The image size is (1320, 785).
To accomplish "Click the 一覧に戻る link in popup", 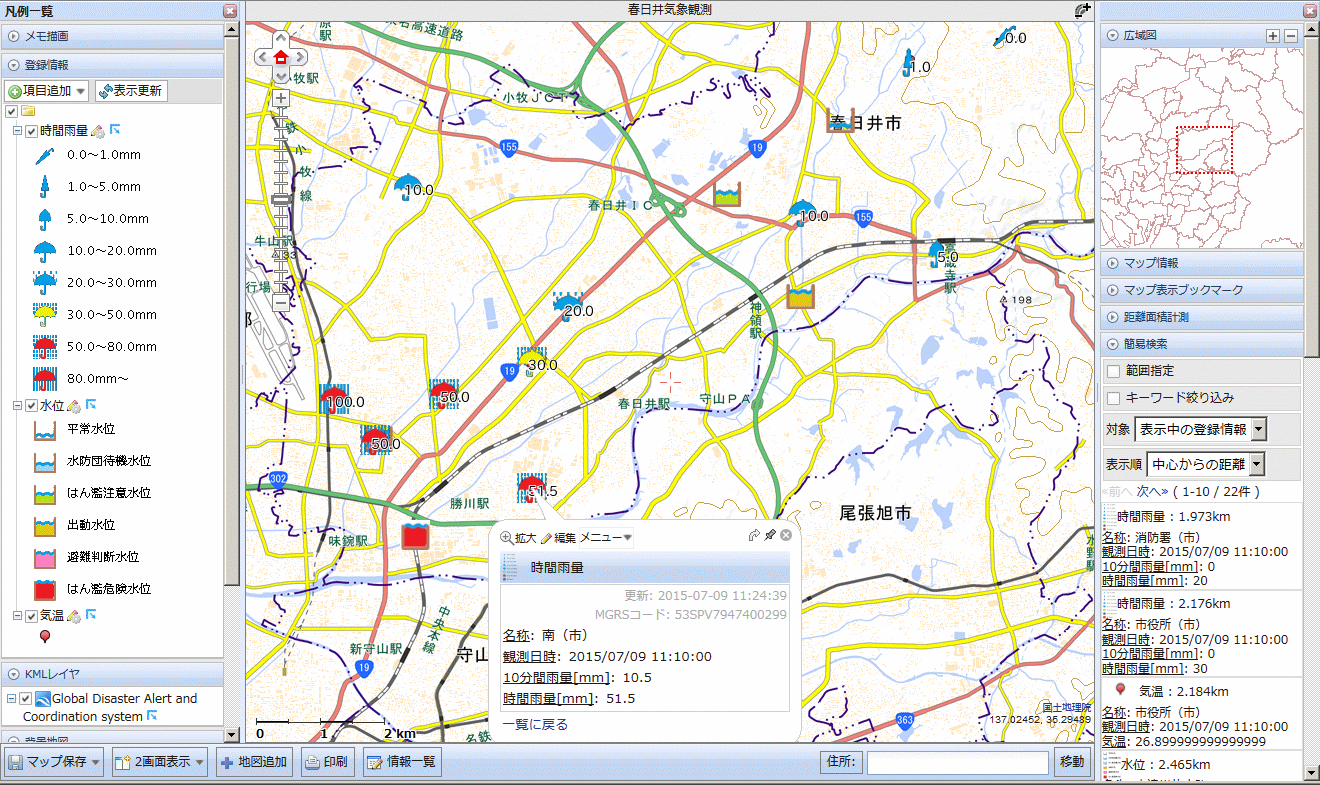I will point(534,725).
